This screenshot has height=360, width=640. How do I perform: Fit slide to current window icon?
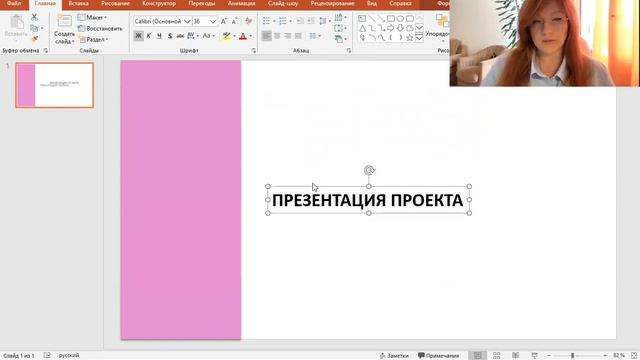(634, 356)
